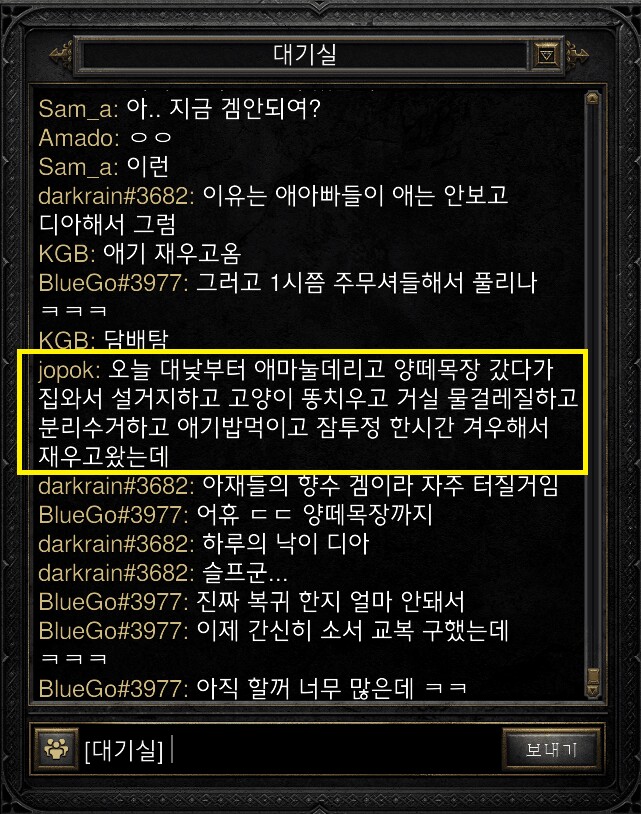Click darkrain#3682 on '하루의 낙이 디아' line
This screenshot has width=641, height=814.
116,544
